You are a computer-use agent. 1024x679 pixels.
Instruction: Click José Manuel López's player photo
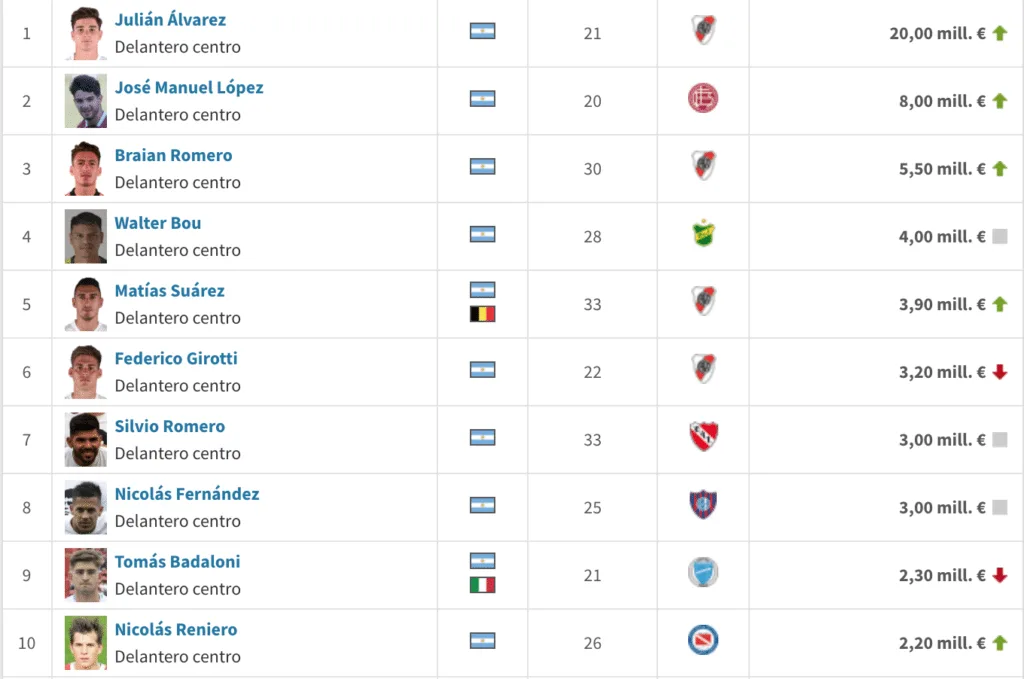(x=86, y=101)
